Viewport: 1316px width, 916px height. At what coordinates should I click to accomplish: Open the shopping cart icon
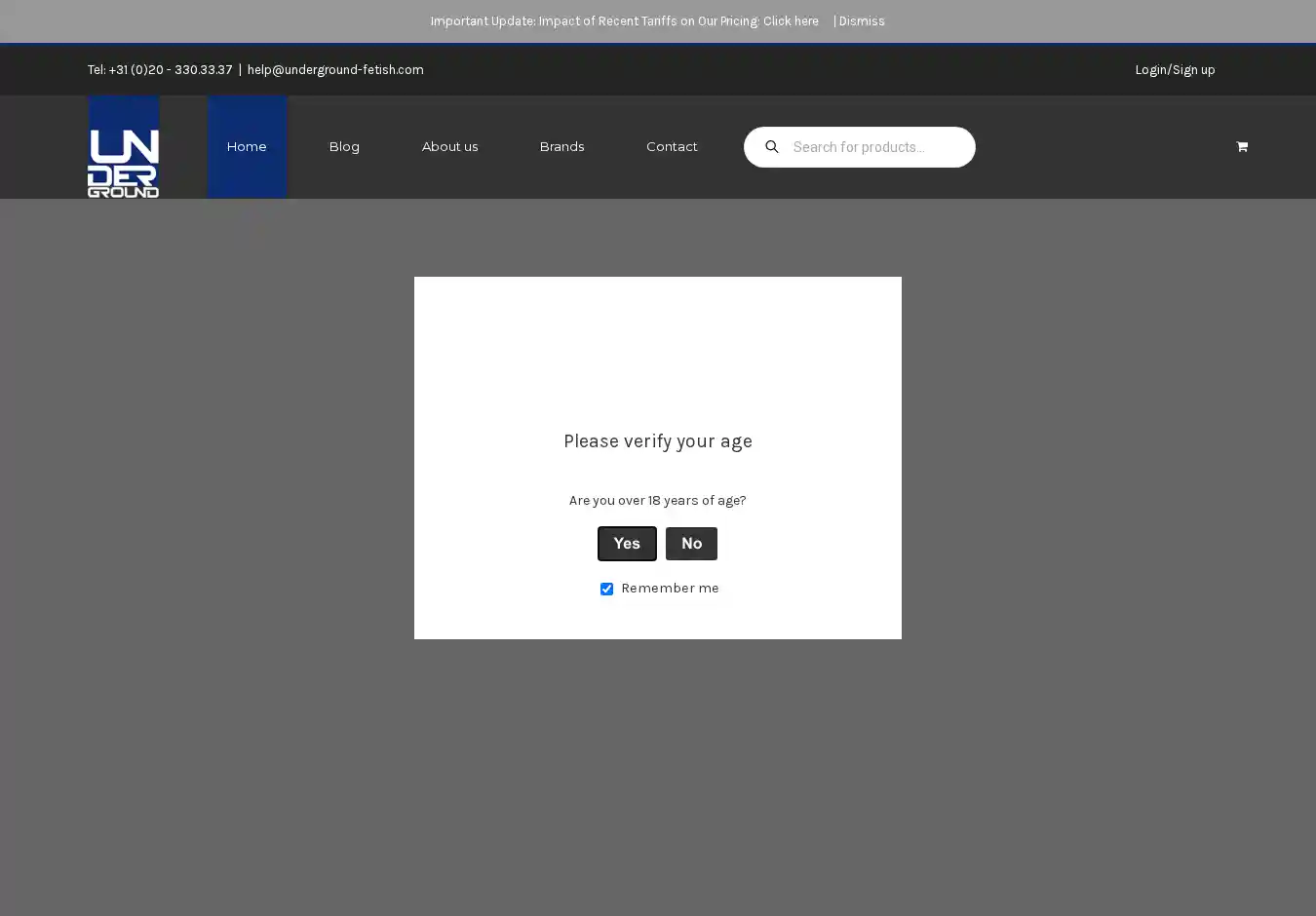(1241, 147)
